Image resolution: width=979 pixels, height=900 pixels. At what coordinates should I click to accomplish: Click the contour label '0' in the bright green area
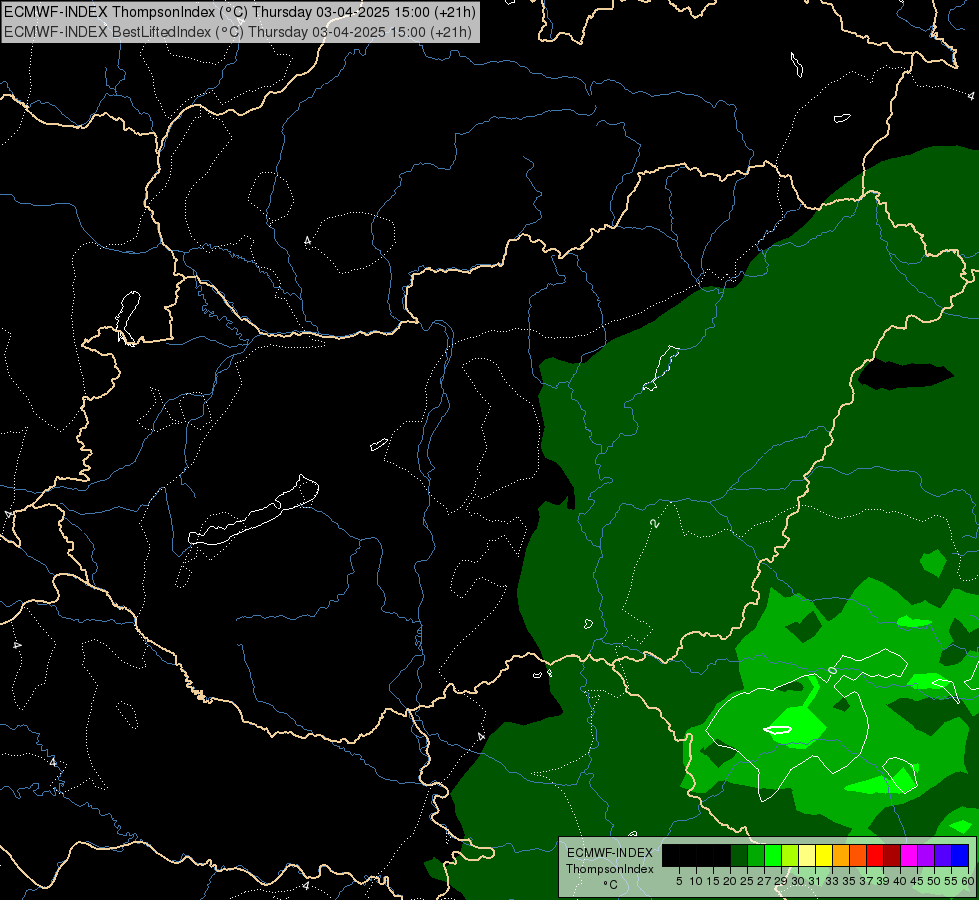pos(832,670)
